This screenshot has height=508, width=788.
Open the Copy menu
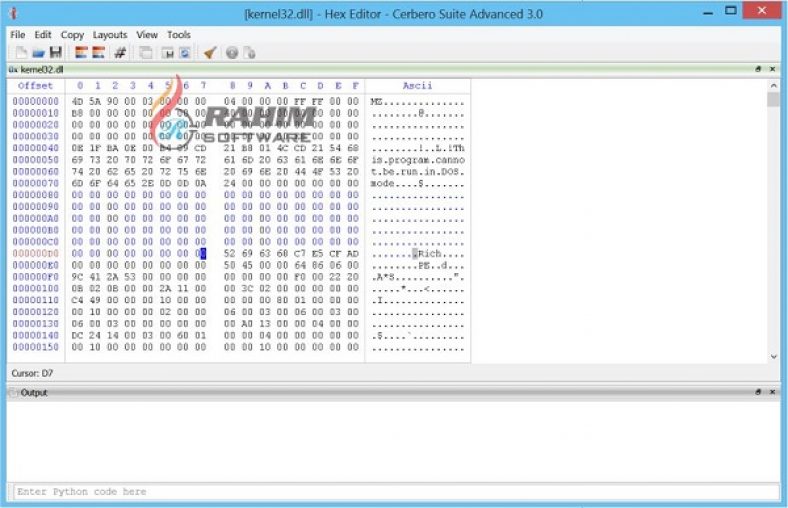[72, 35]
